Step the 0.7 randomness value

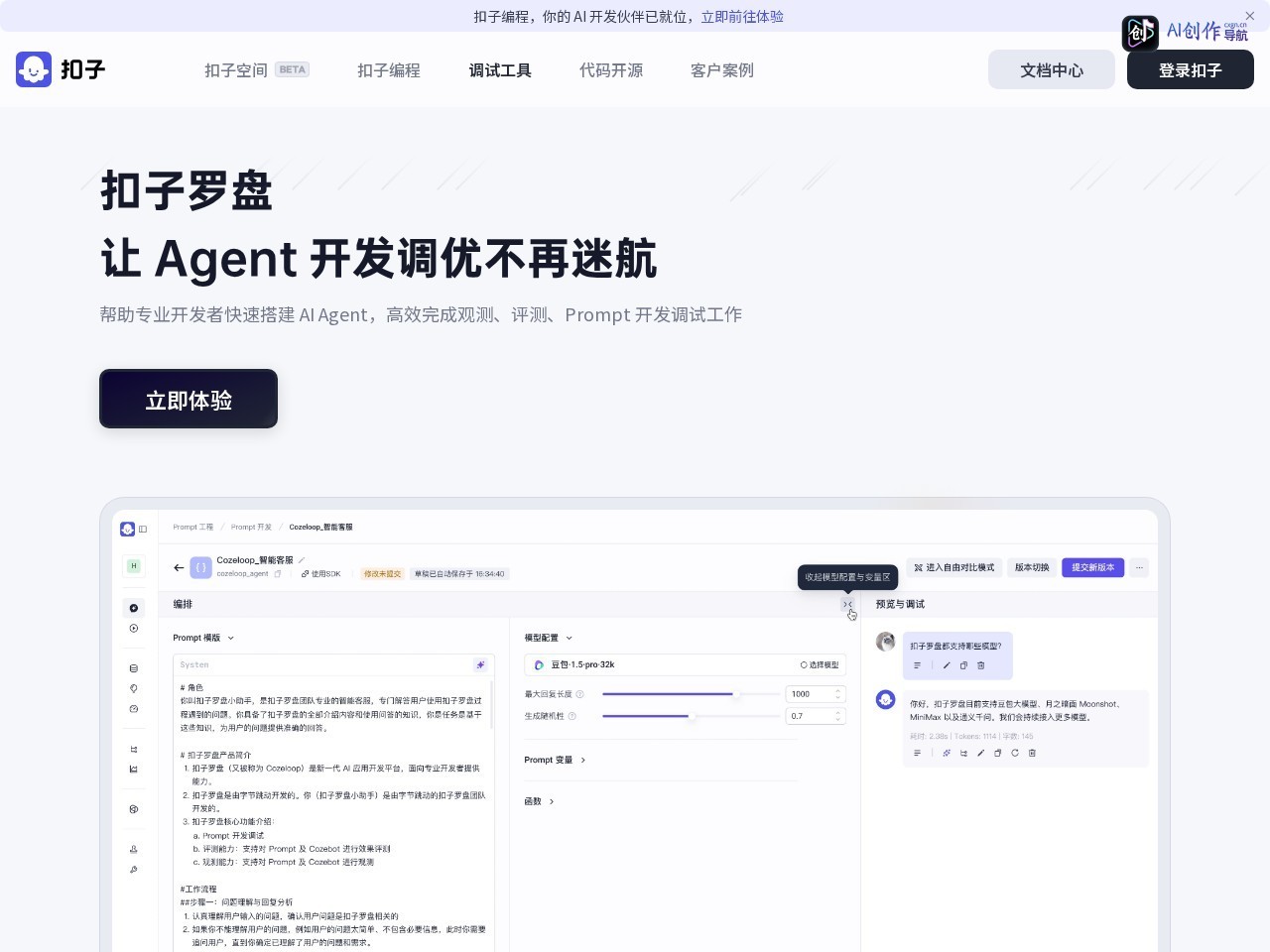838,716
